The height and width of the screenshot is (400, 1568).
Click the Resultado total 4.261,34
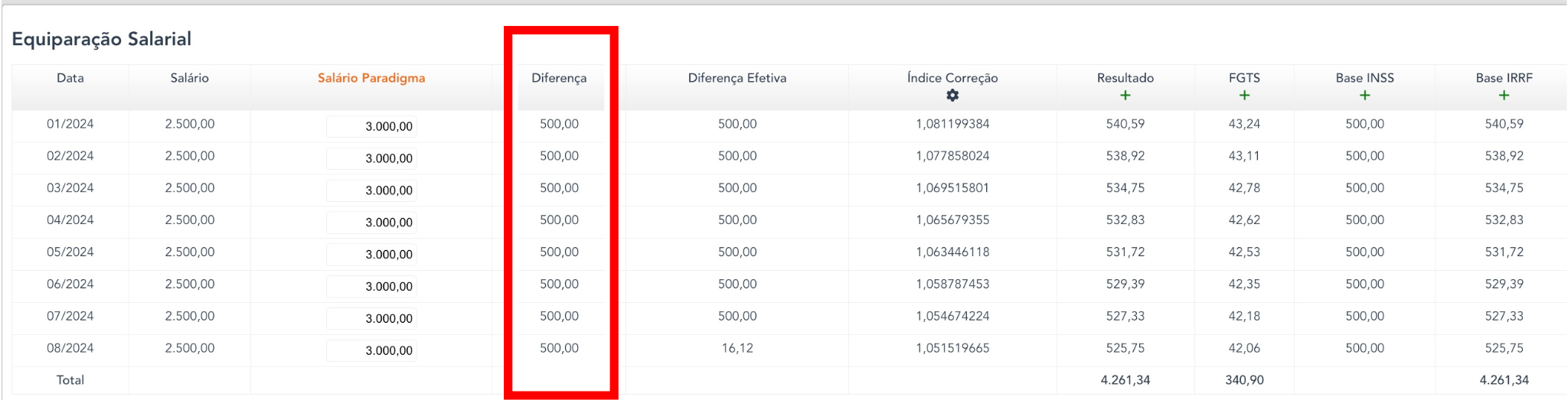click(x=1125, y=380)
